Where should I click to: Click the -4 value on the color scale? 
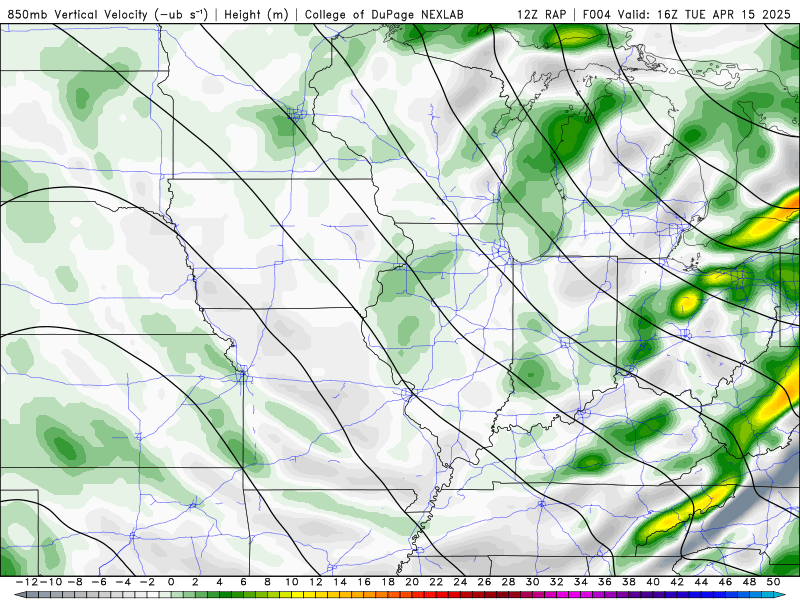point(123,582)
